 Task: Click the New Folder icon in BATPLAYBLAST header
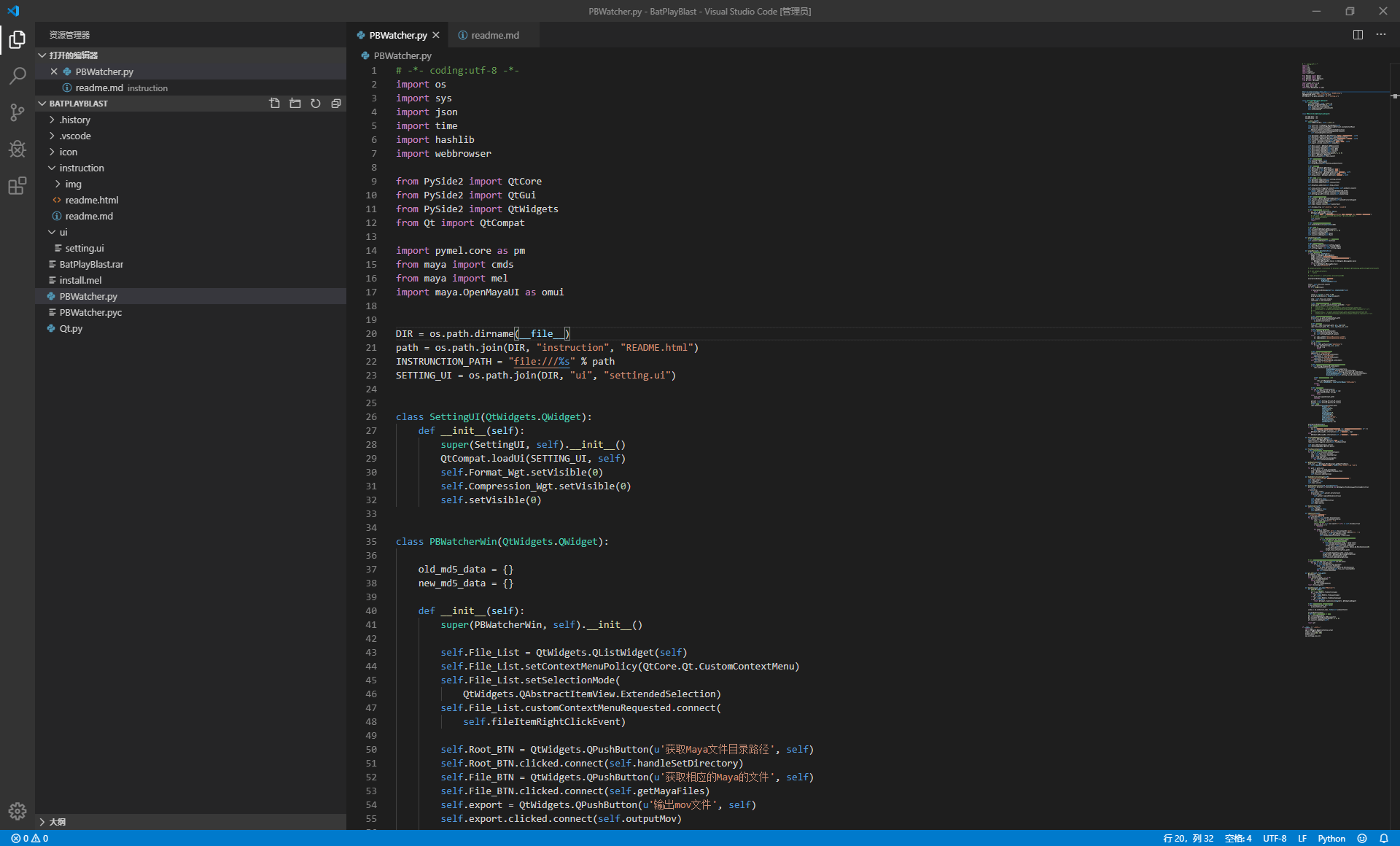(x=295, y=104)
